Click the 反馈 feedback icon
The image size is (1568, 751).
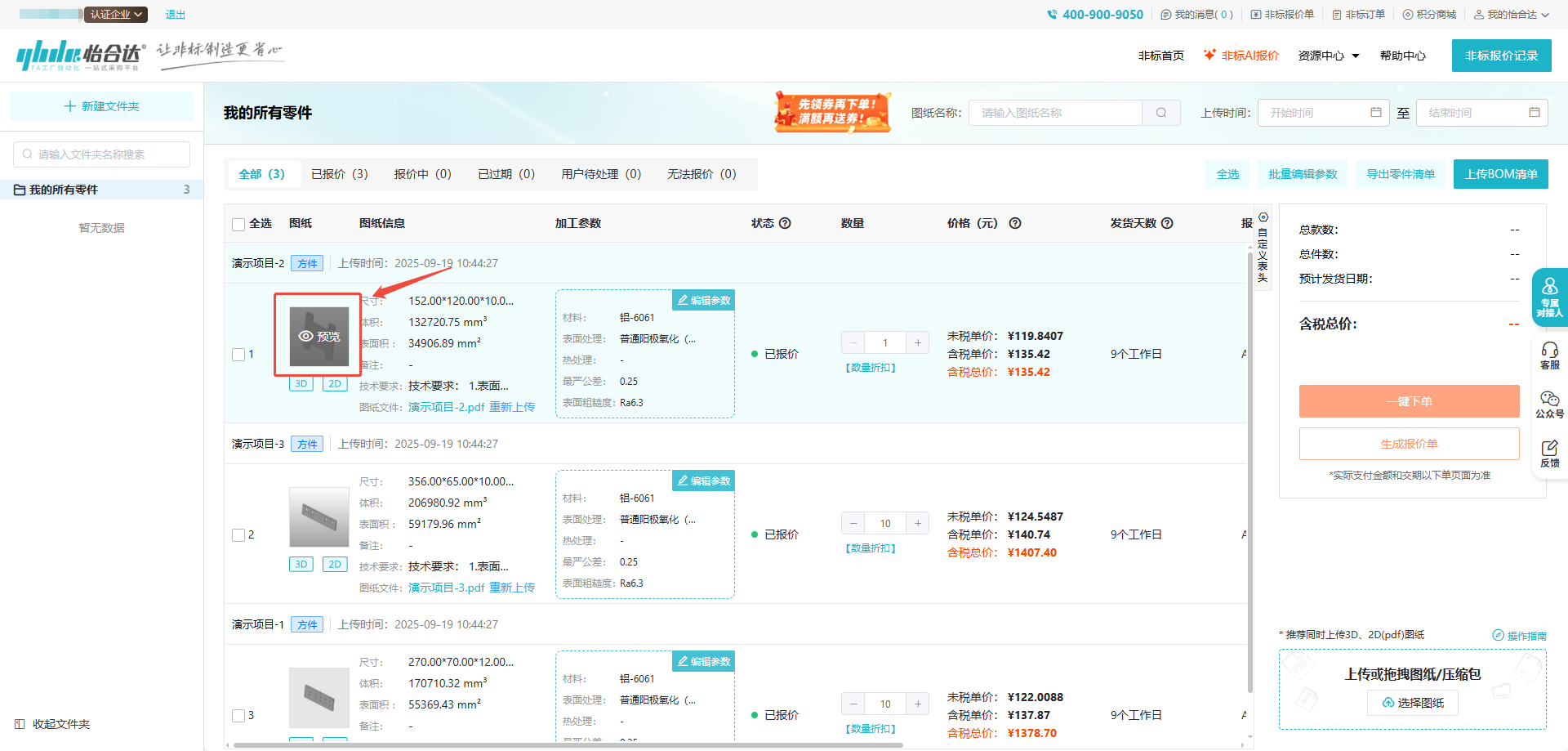pyautogui.click(x=1549, y=453)
